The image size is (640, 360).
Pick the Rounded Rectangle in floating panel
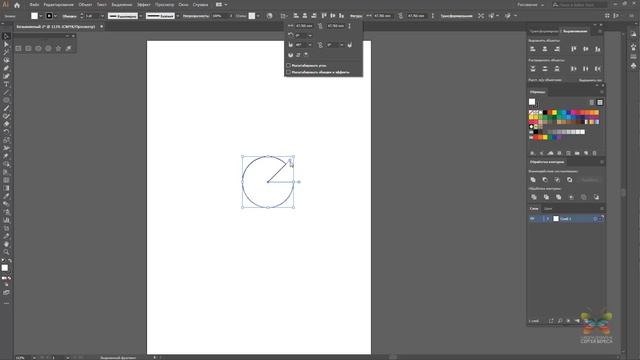(x=28, y=48)
